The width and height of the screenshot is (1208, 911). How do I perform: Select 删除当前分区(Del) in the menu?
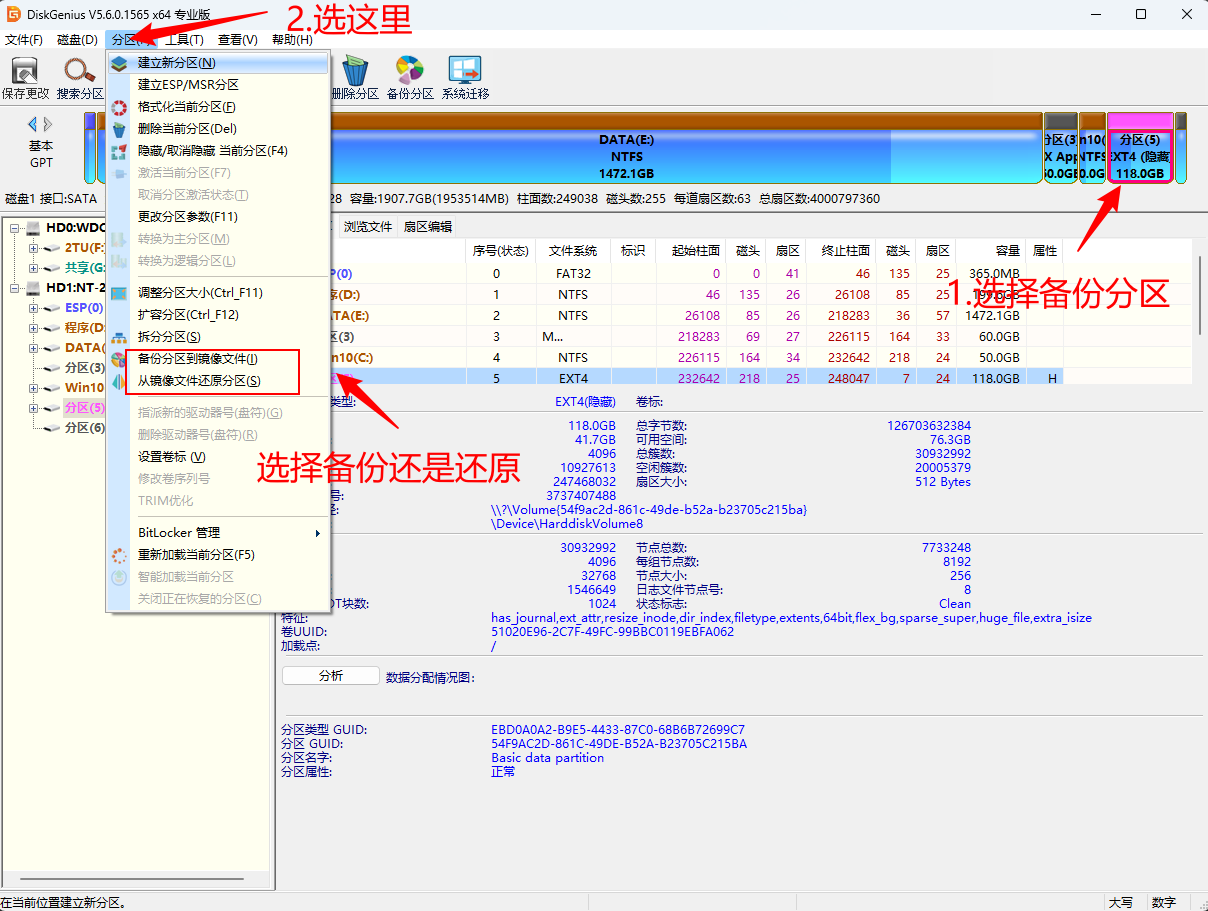[218, 129]
